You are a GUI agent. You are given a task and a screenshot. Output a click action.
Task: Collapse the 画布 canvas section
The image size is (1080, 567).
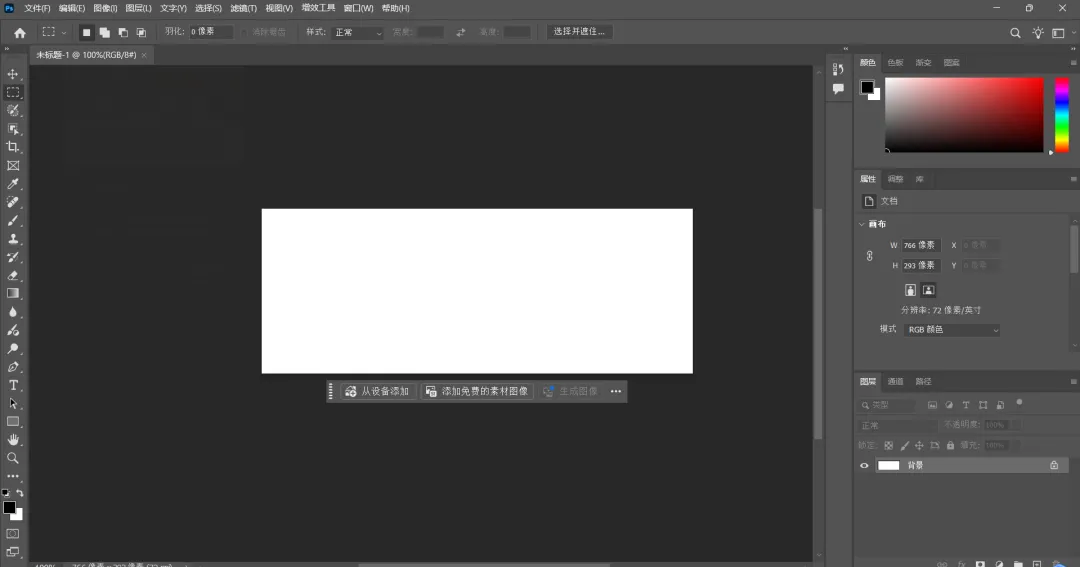[862, 224]
